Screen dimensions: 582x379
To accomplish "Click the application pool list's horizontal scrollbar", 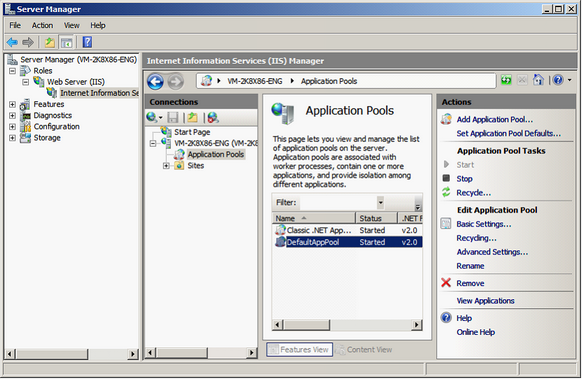I will 347,325.
